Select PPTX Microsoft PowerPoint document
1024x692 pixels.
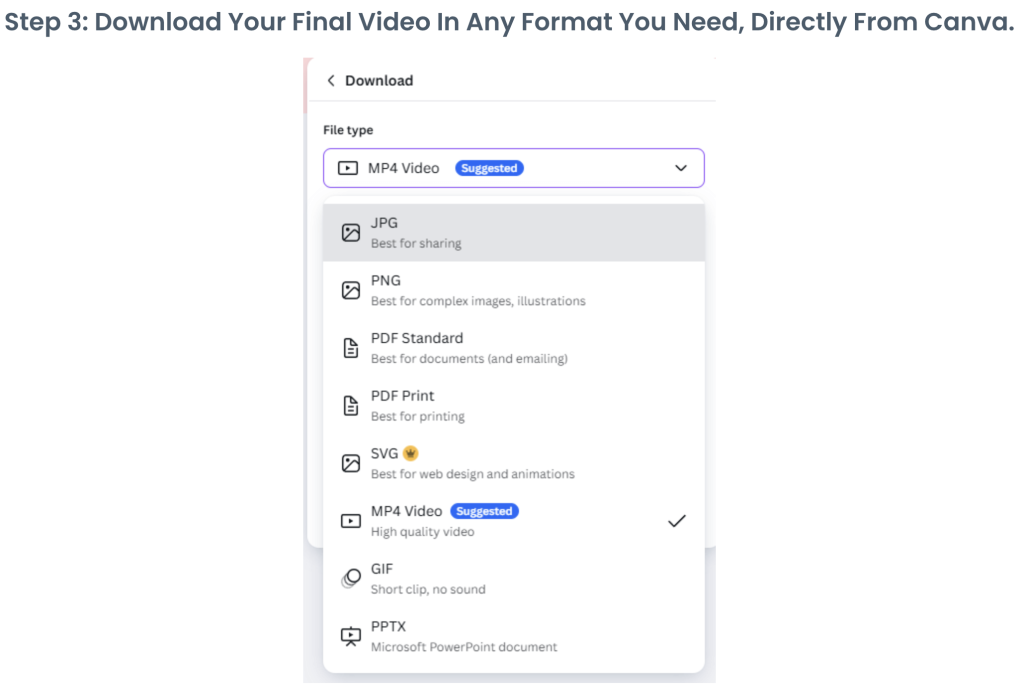[x=513, y=636]
